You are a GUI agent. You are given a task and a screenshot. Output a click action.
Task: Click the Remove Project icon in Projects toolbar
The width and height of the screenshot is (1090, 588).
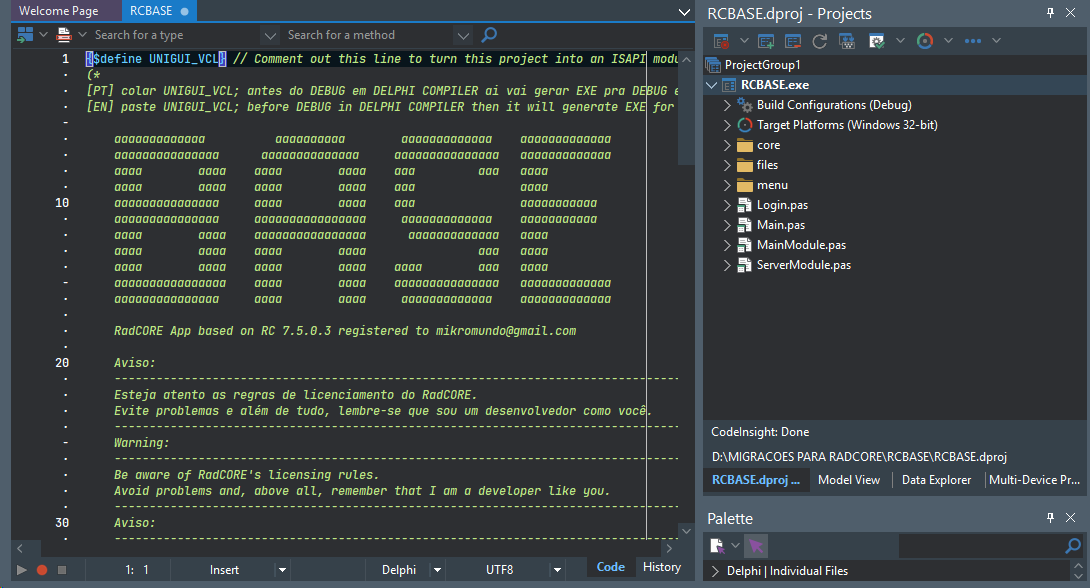coord(793,41)
